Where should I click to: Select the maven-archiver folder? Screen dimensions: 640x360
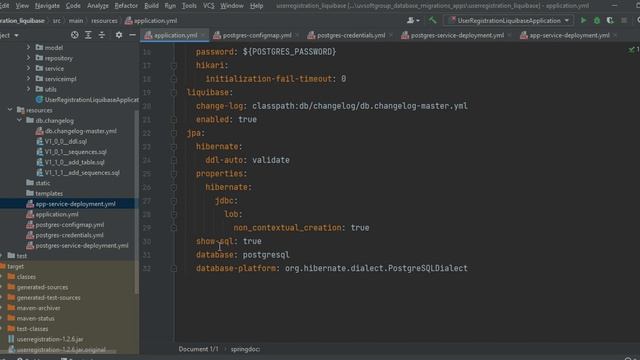[34, 308]
